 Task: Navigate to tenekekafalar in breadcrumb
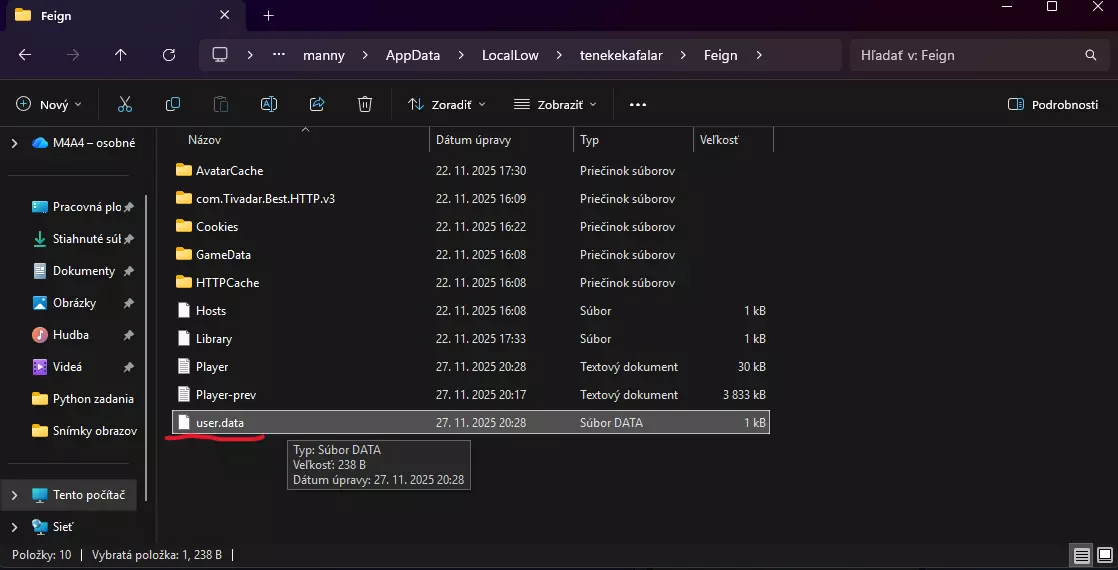click(x=621, y=55)
